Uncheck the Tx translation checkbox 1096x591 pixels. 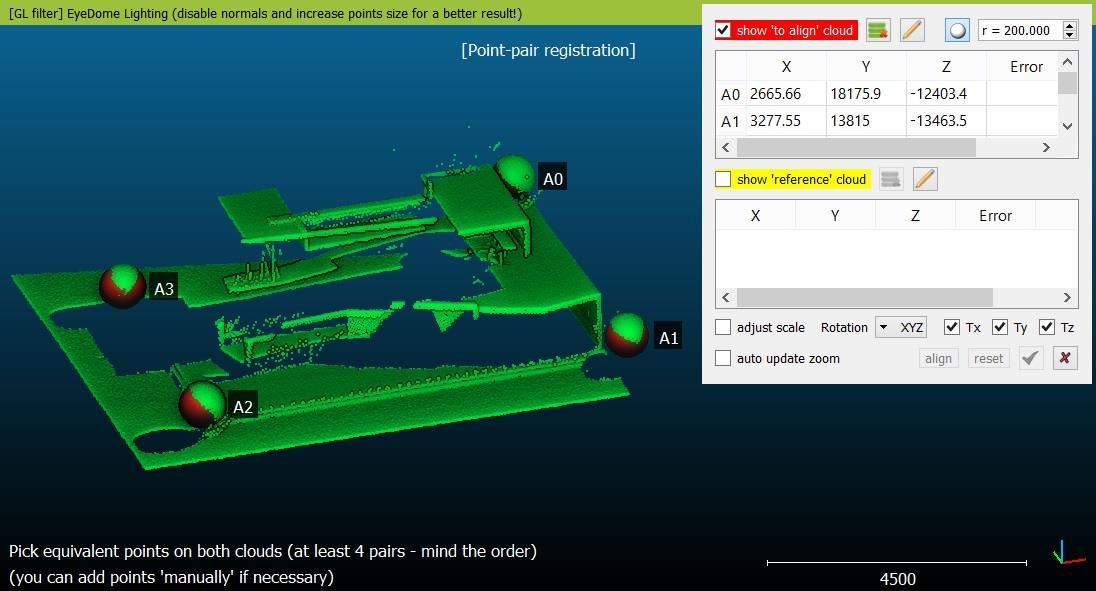click(951, 327)
